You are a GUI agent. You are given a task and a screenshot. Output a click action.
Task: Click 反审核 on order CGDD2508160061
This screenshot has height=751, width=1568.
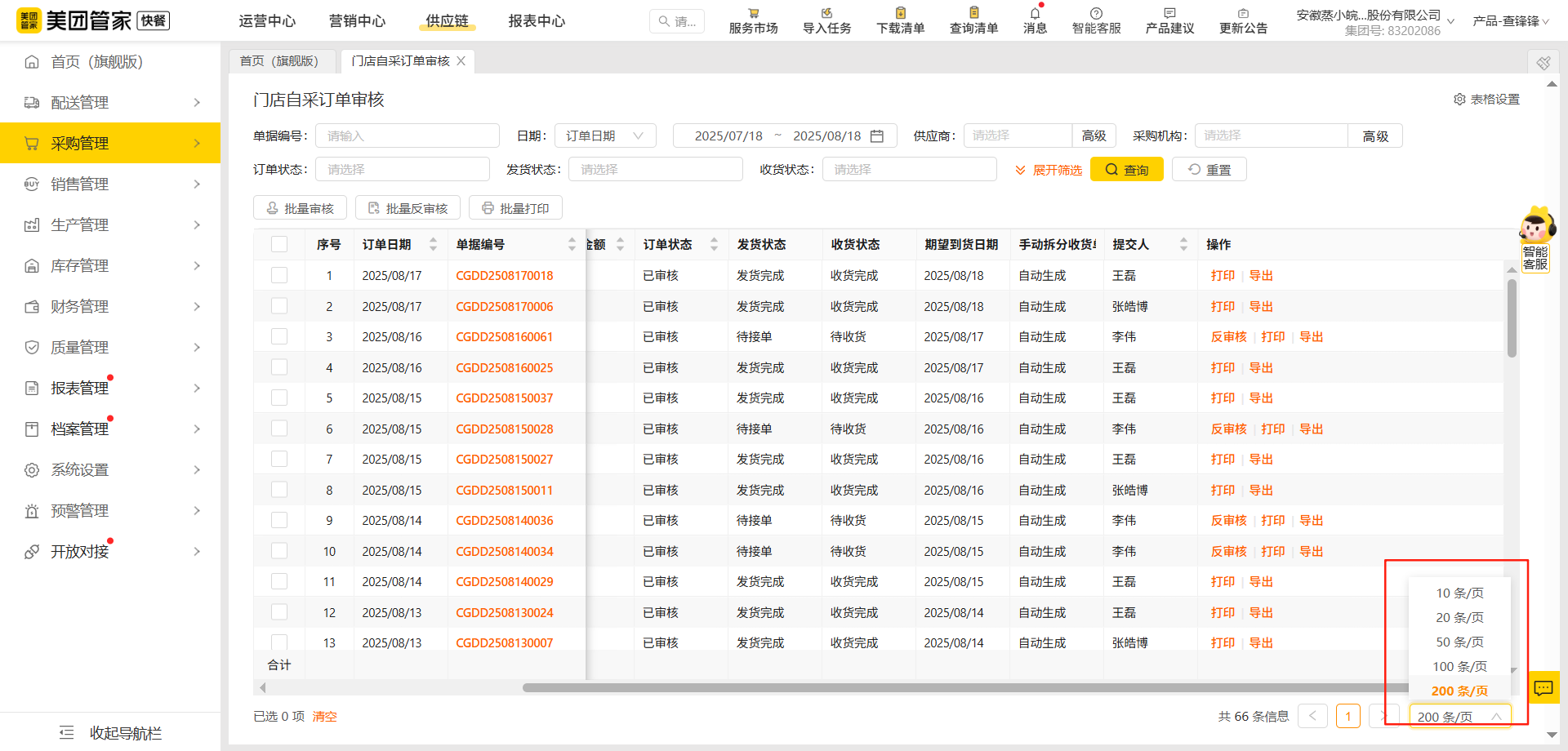pos(1228,336)
